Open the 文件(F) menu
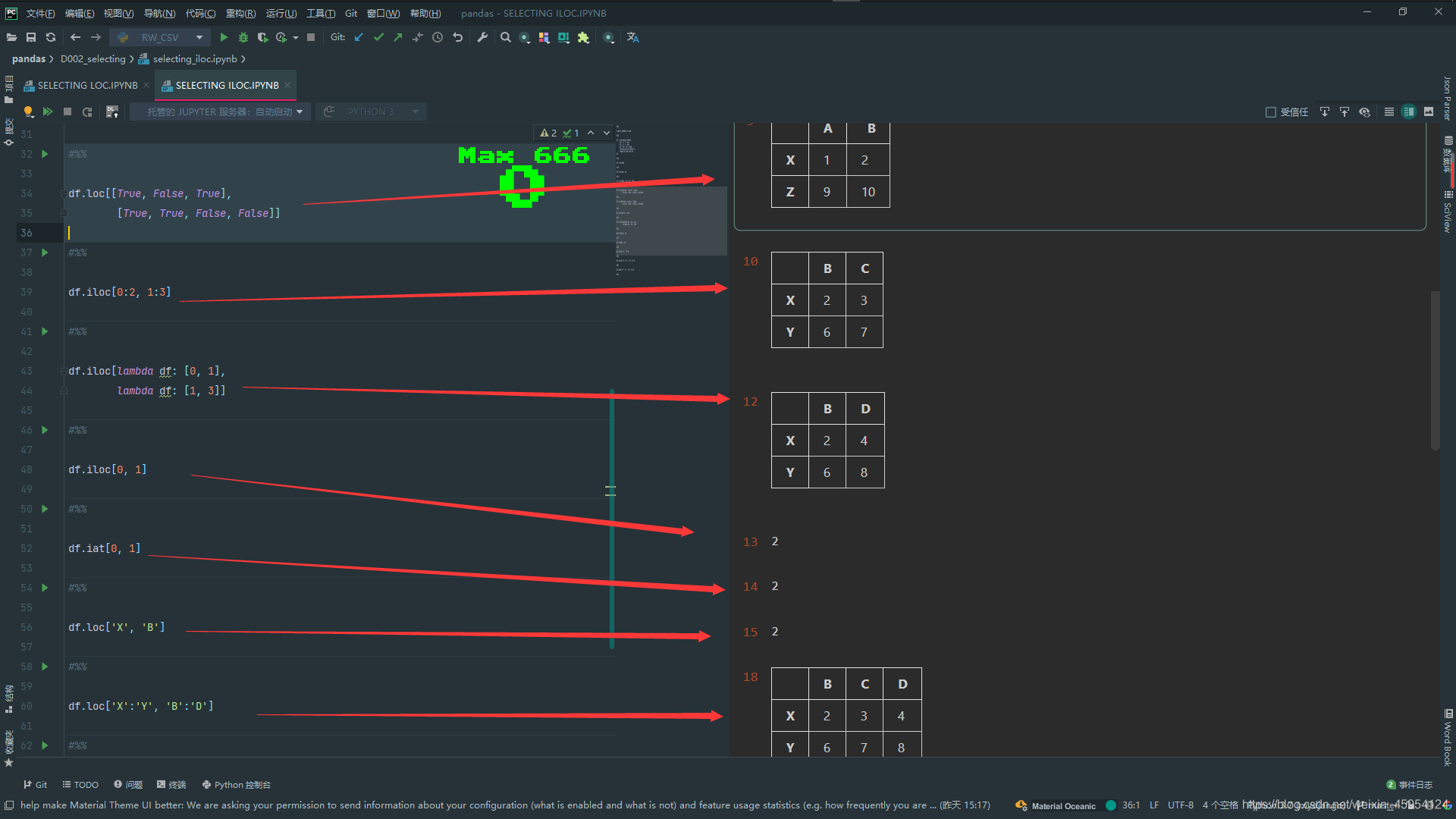 (40, 13)
